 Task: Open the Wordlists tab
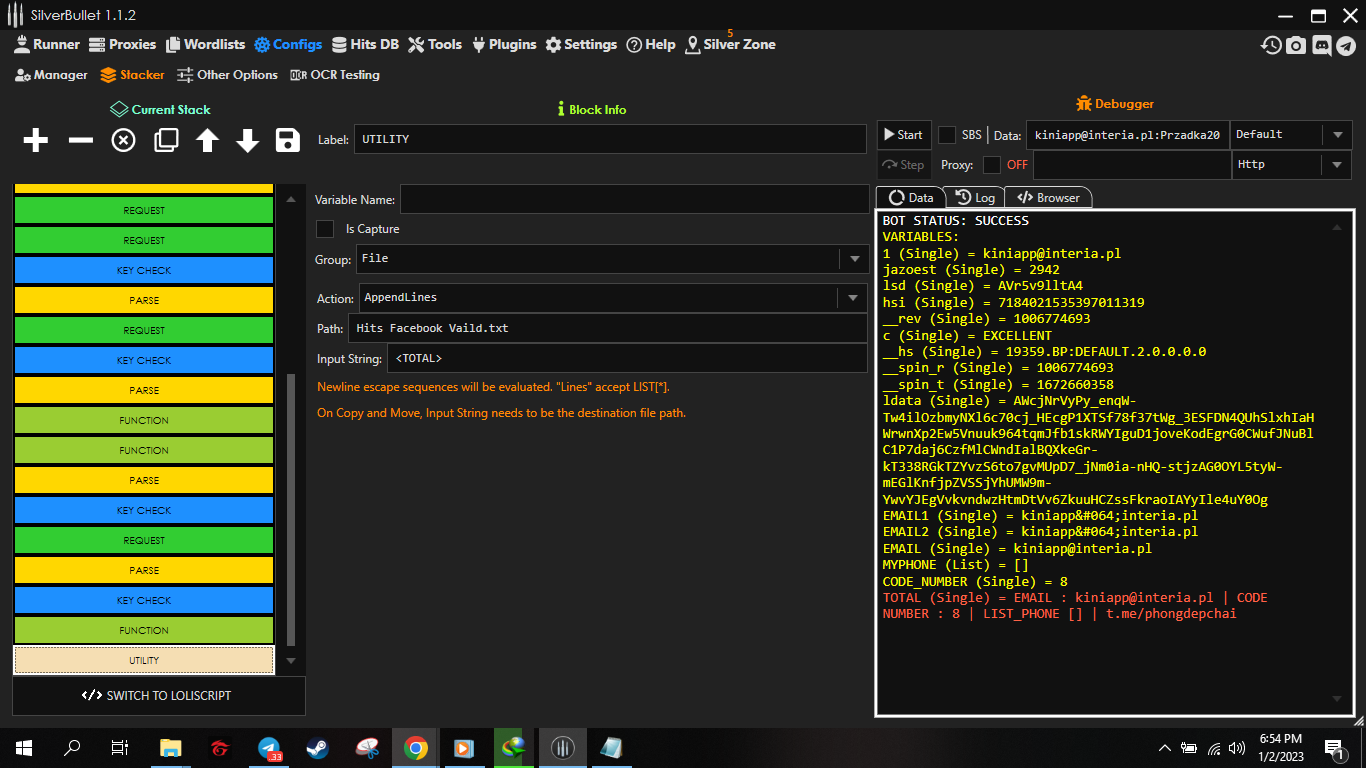point(205,44)
